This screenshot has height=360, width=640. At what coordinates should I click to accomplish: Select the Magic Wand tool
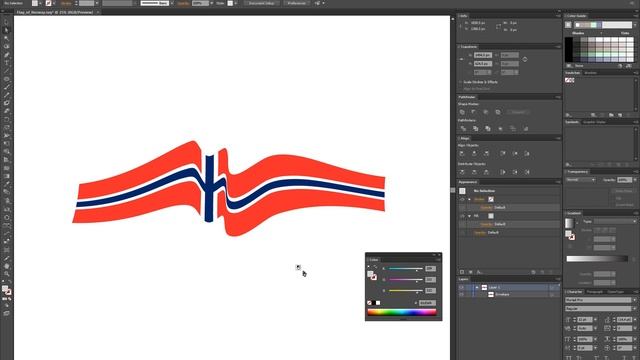pyautogui.click(x=6, y=38)
